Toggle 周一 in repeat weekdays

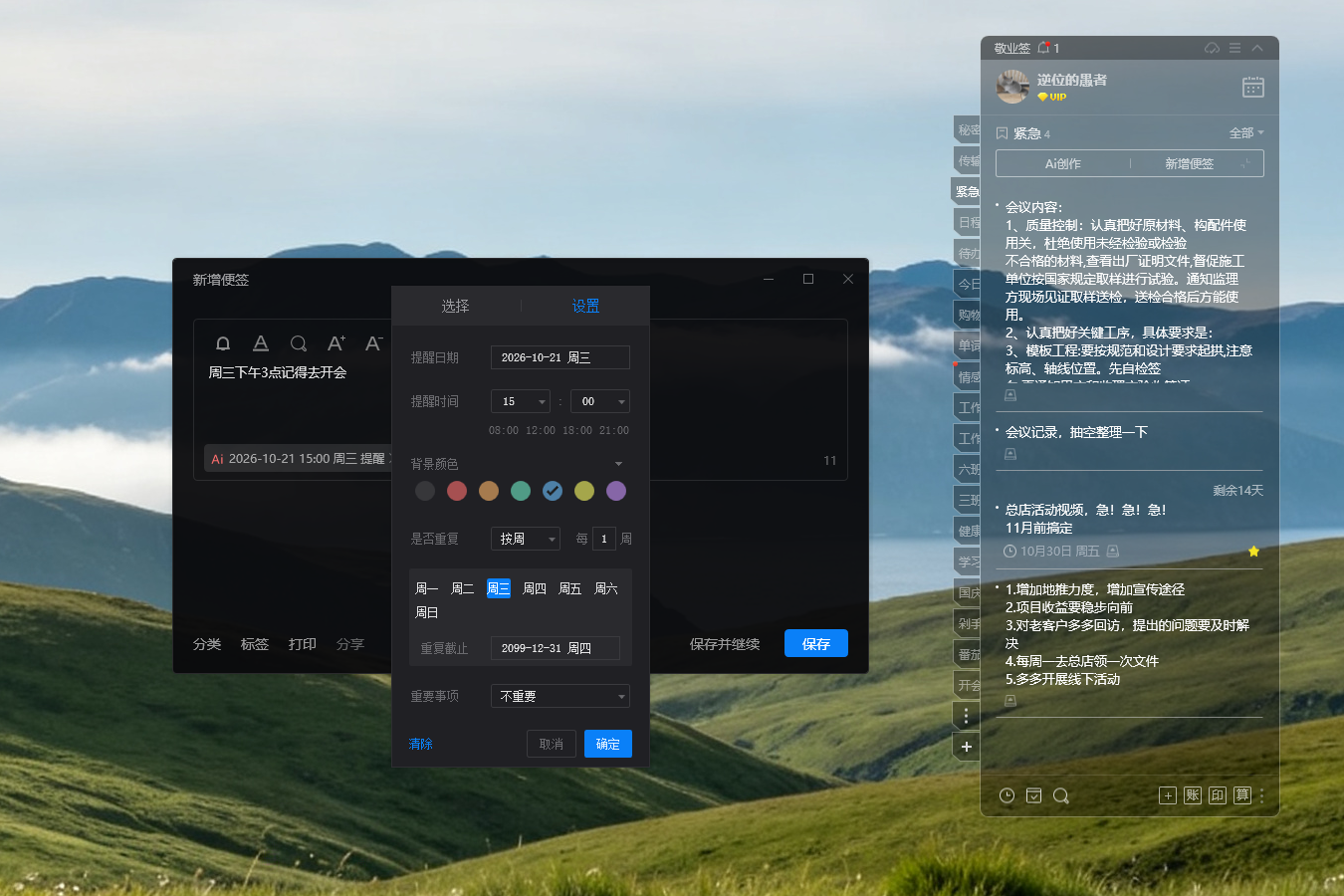tap(426, 588)
